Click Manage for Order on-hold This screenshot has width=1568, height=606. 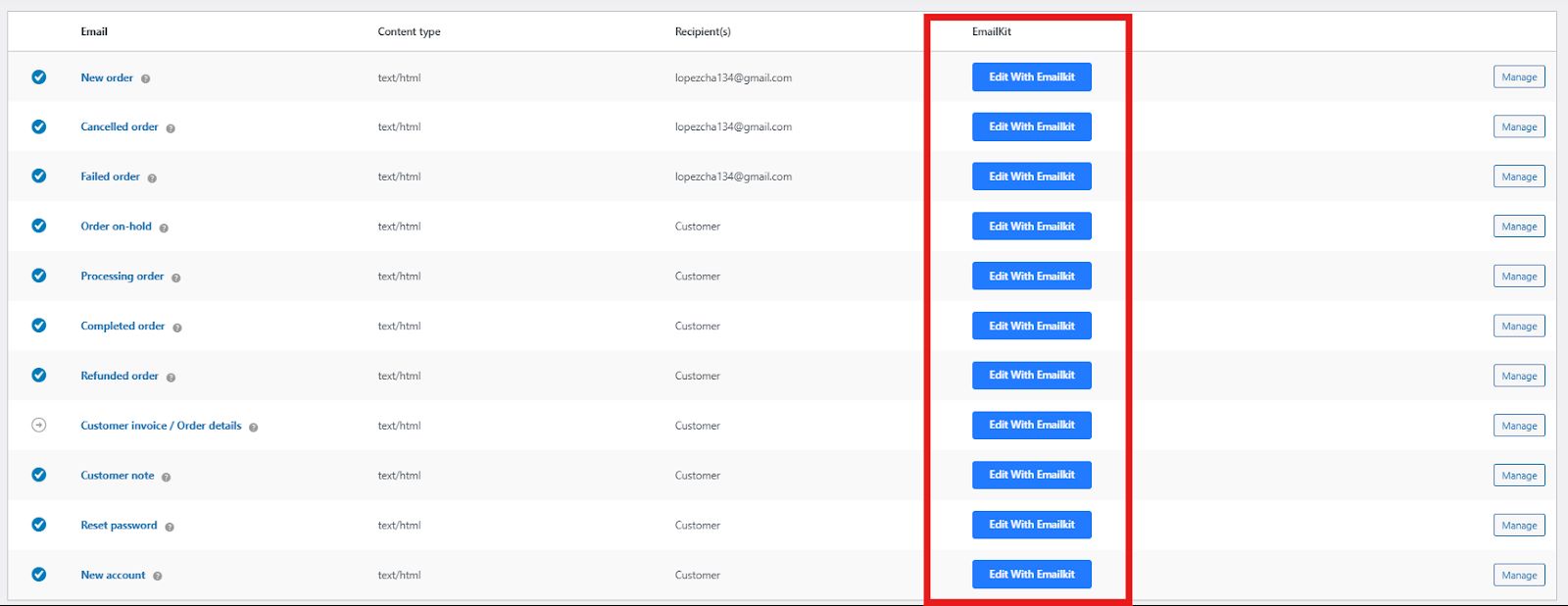click(1519, 227)
